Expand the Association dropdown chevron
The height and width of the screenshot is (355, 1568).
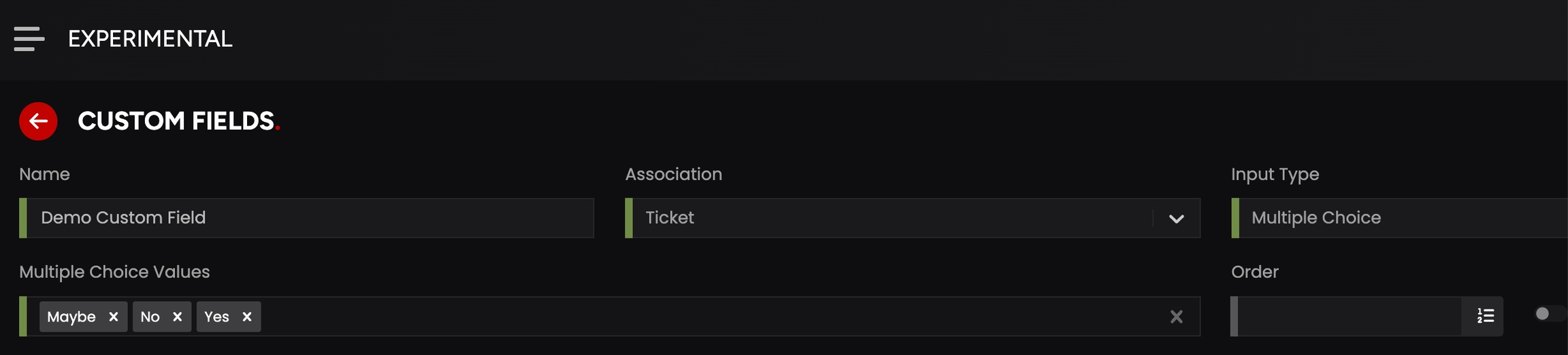pos(1176,219)
